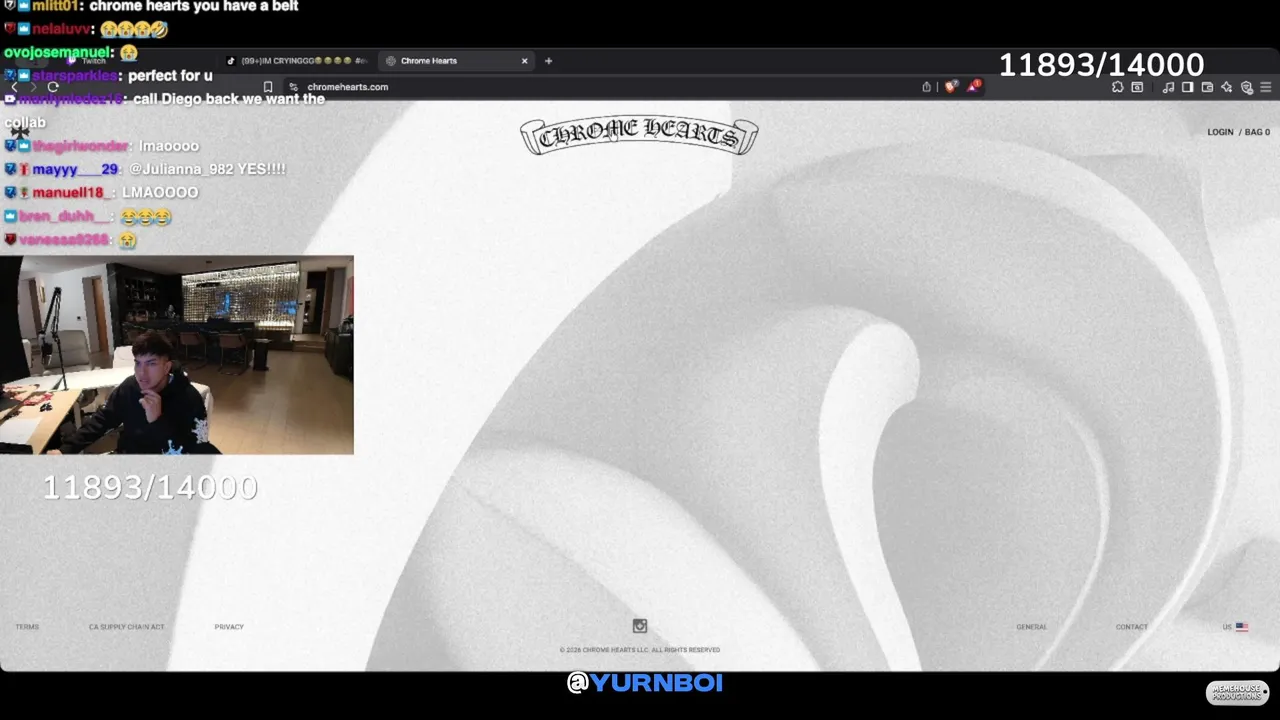Open the BAG 0 link

1257,132
